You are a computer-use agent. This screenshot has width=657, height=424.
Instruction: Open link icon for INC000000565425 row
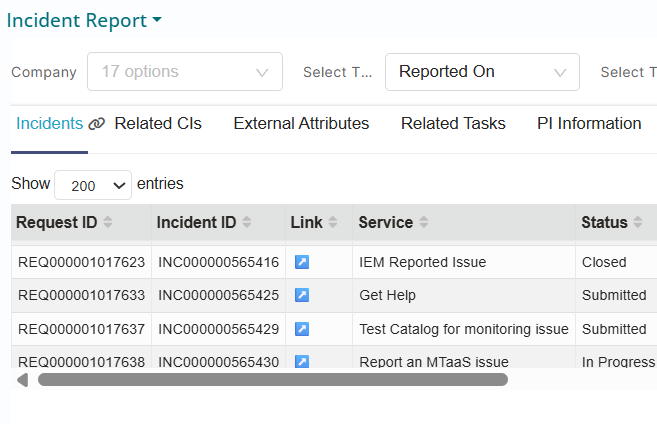[302, 295]
